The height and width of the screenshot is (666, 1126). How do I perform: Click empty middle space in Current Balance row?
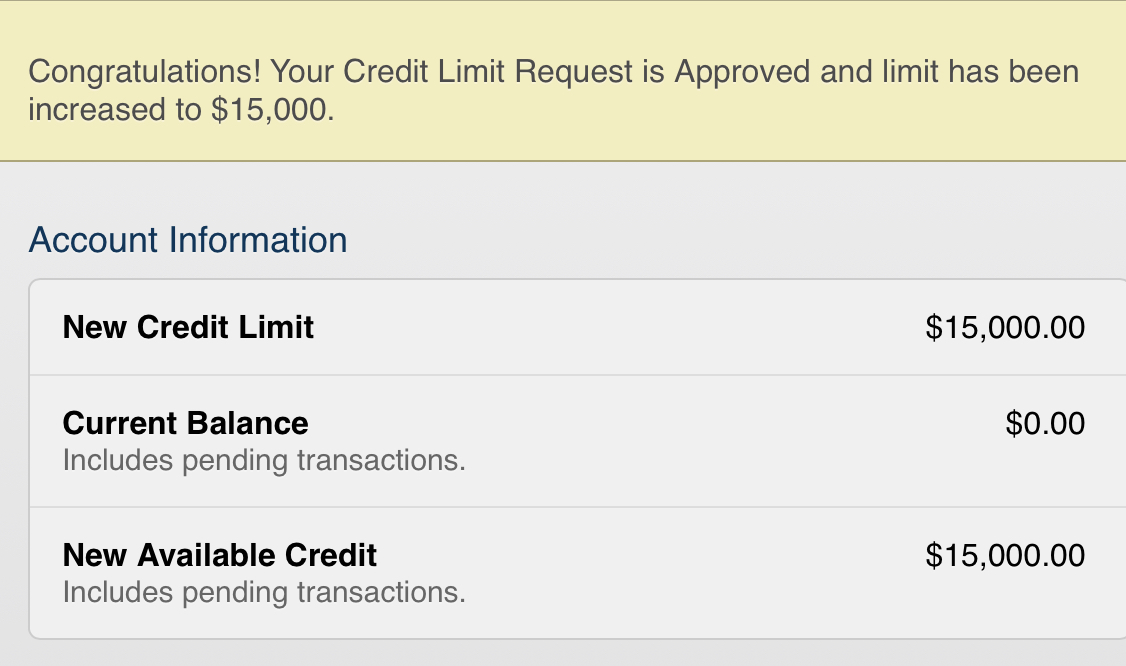(x=700, y=440)
